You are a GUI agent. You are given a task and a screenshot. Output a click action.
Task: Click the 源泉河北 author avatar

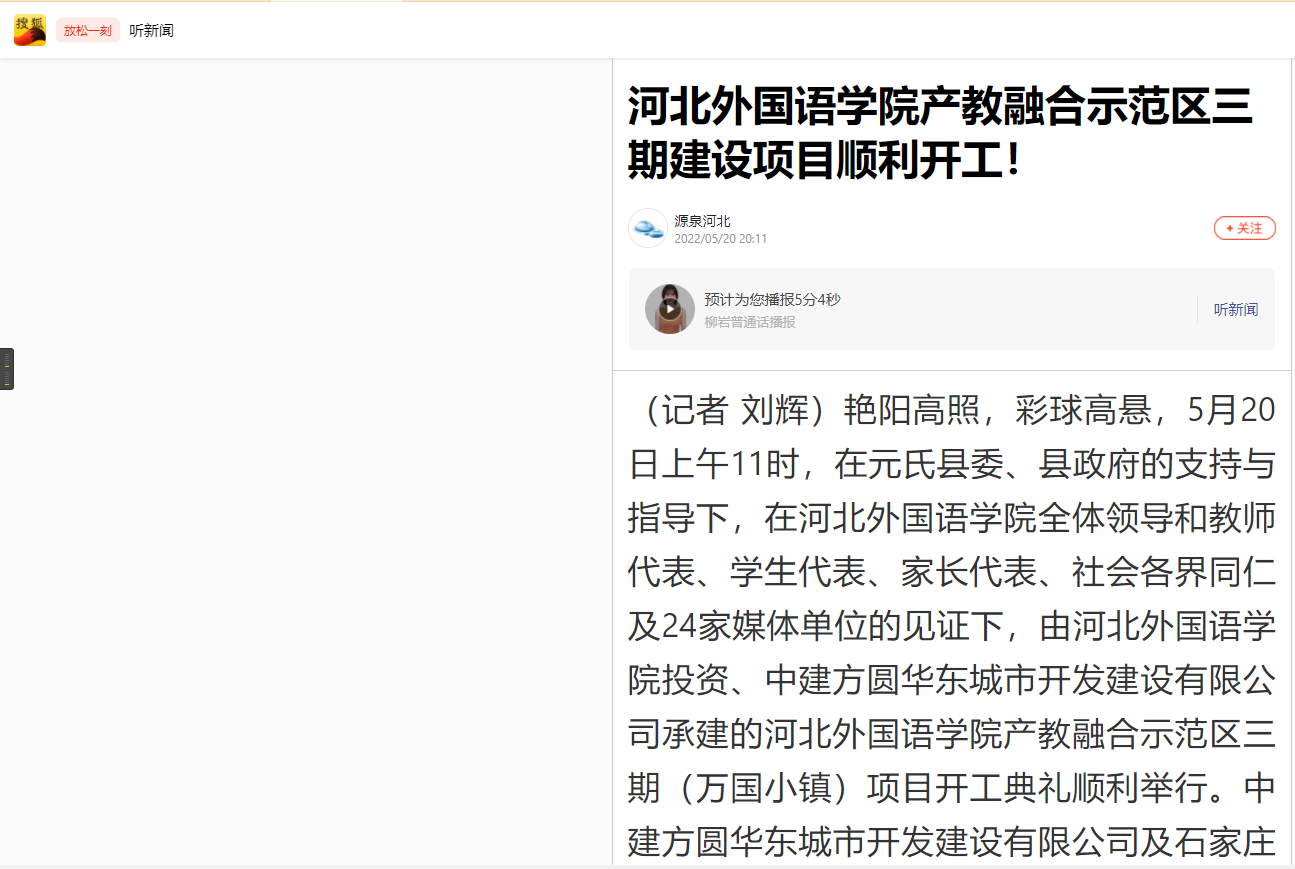648,228
